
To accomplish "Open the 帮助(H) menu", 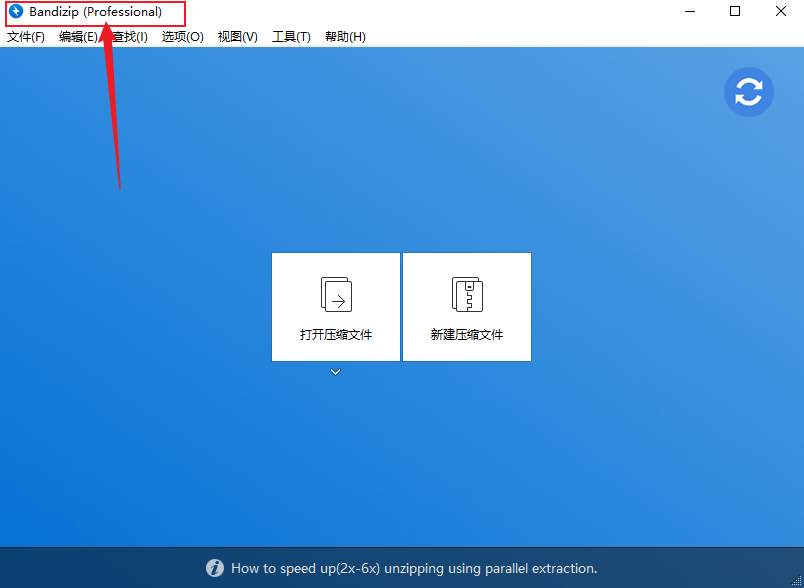I will (345, 37).
